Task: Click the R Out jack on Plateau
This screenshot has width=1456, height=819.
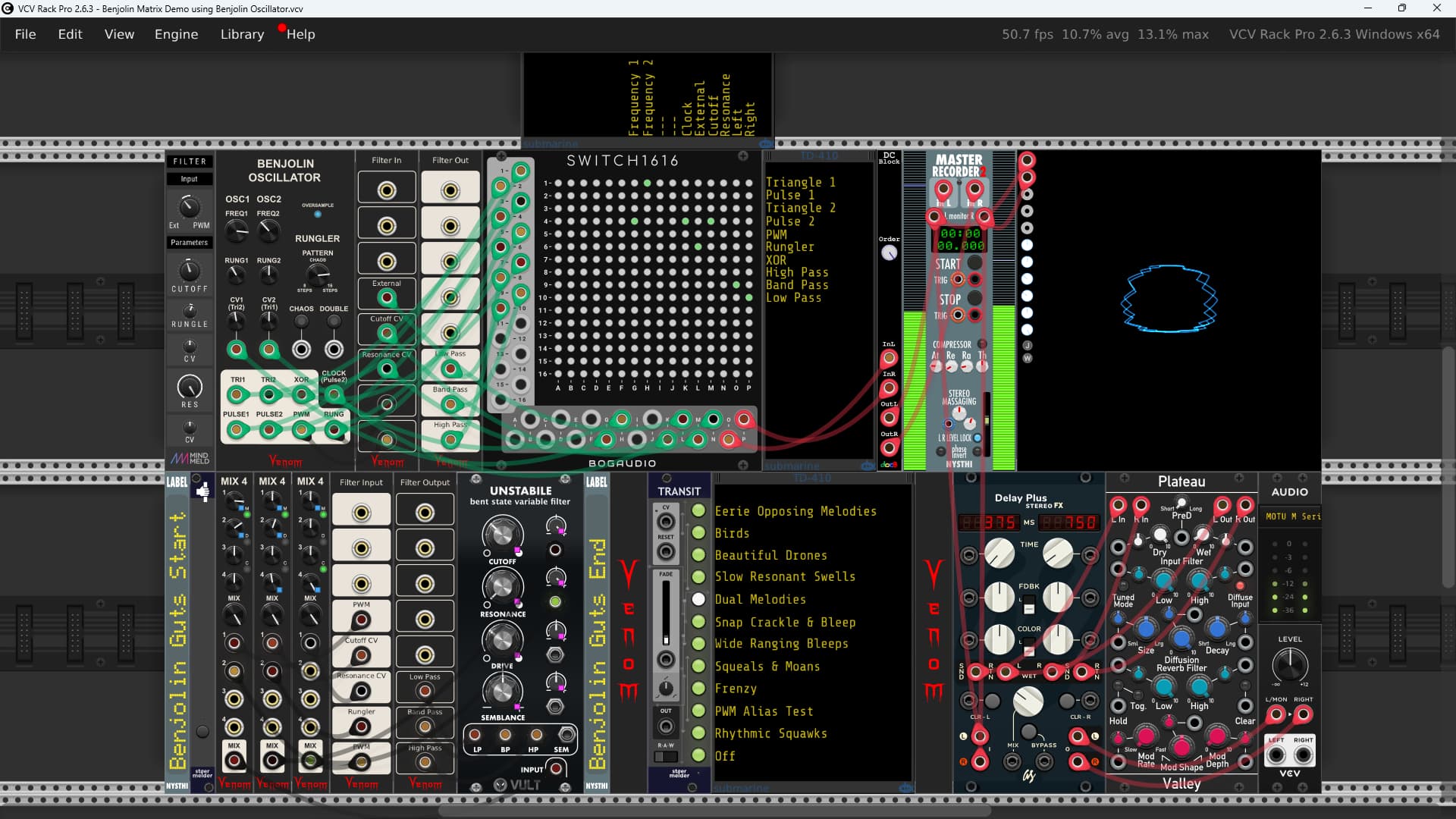Action: [x=1245, y=506]
